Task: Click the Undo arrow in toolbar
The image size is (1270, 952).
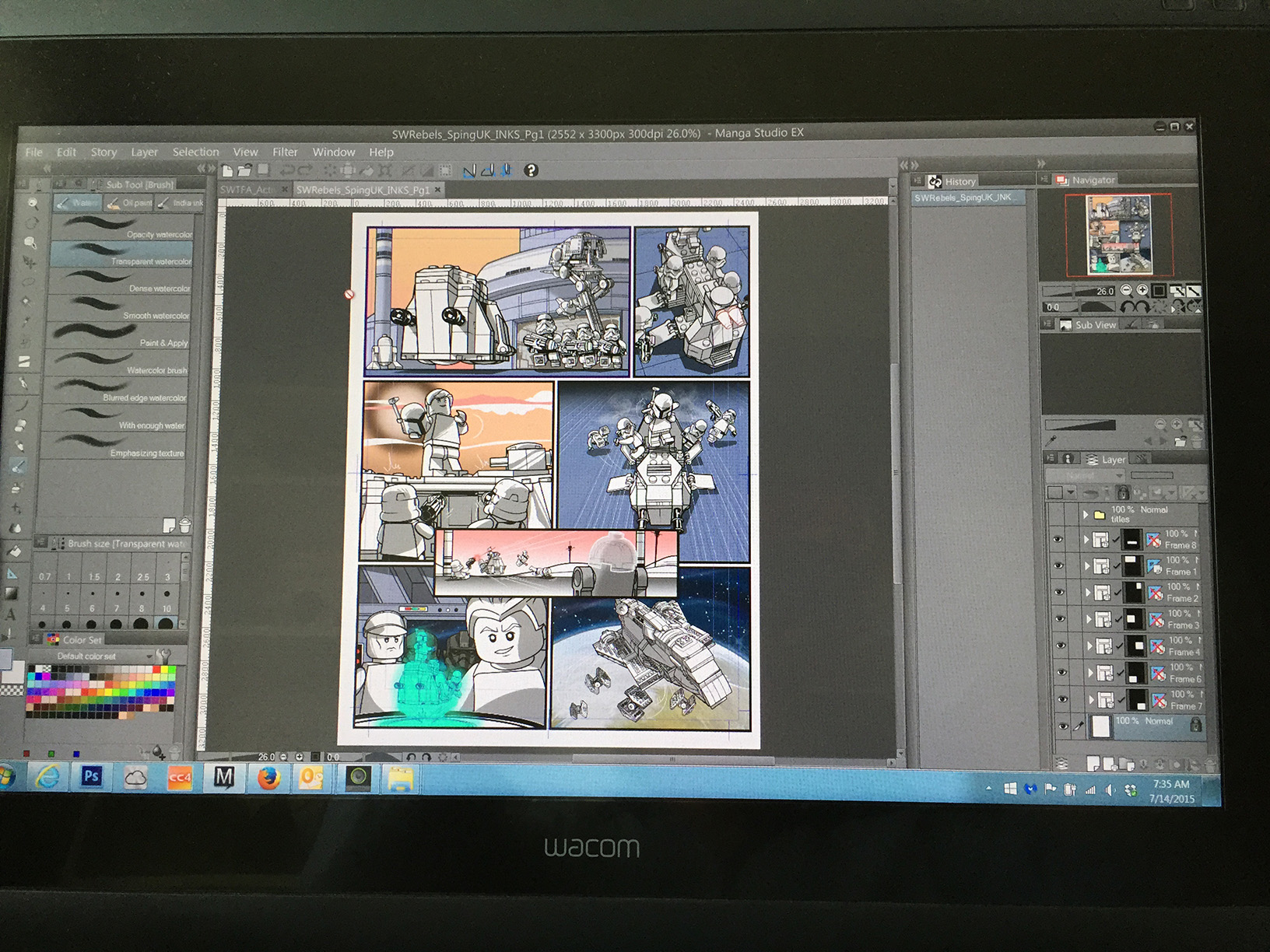Action: click(286, 170)
